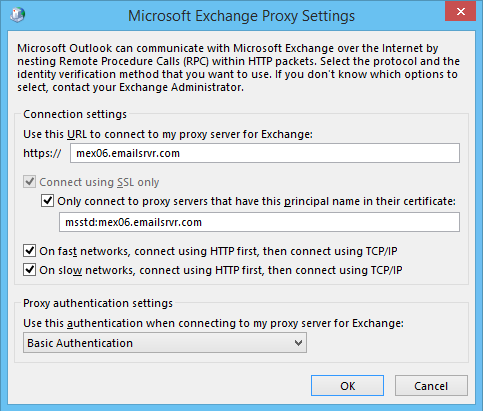
Task: Disable the On fast networks HTTP first checkbox
Action: [x=29, y=251]
